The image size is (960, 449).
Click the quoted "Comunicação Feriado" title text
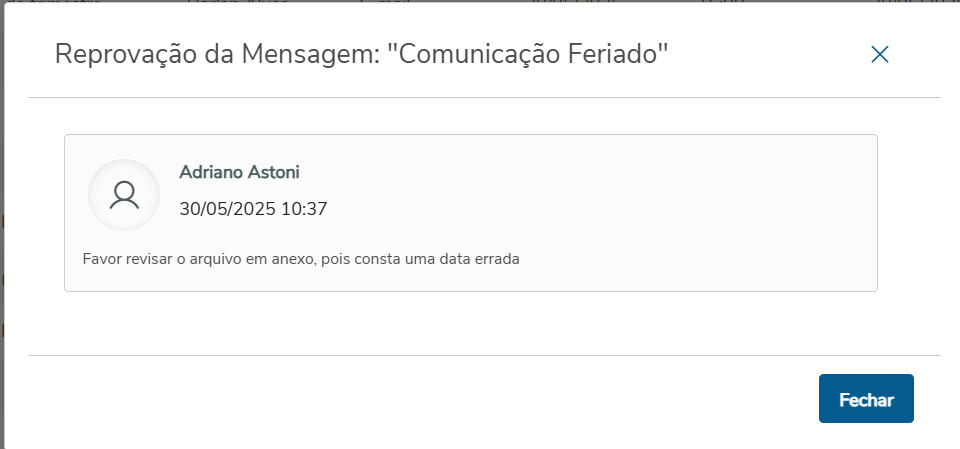pos(527,54)
